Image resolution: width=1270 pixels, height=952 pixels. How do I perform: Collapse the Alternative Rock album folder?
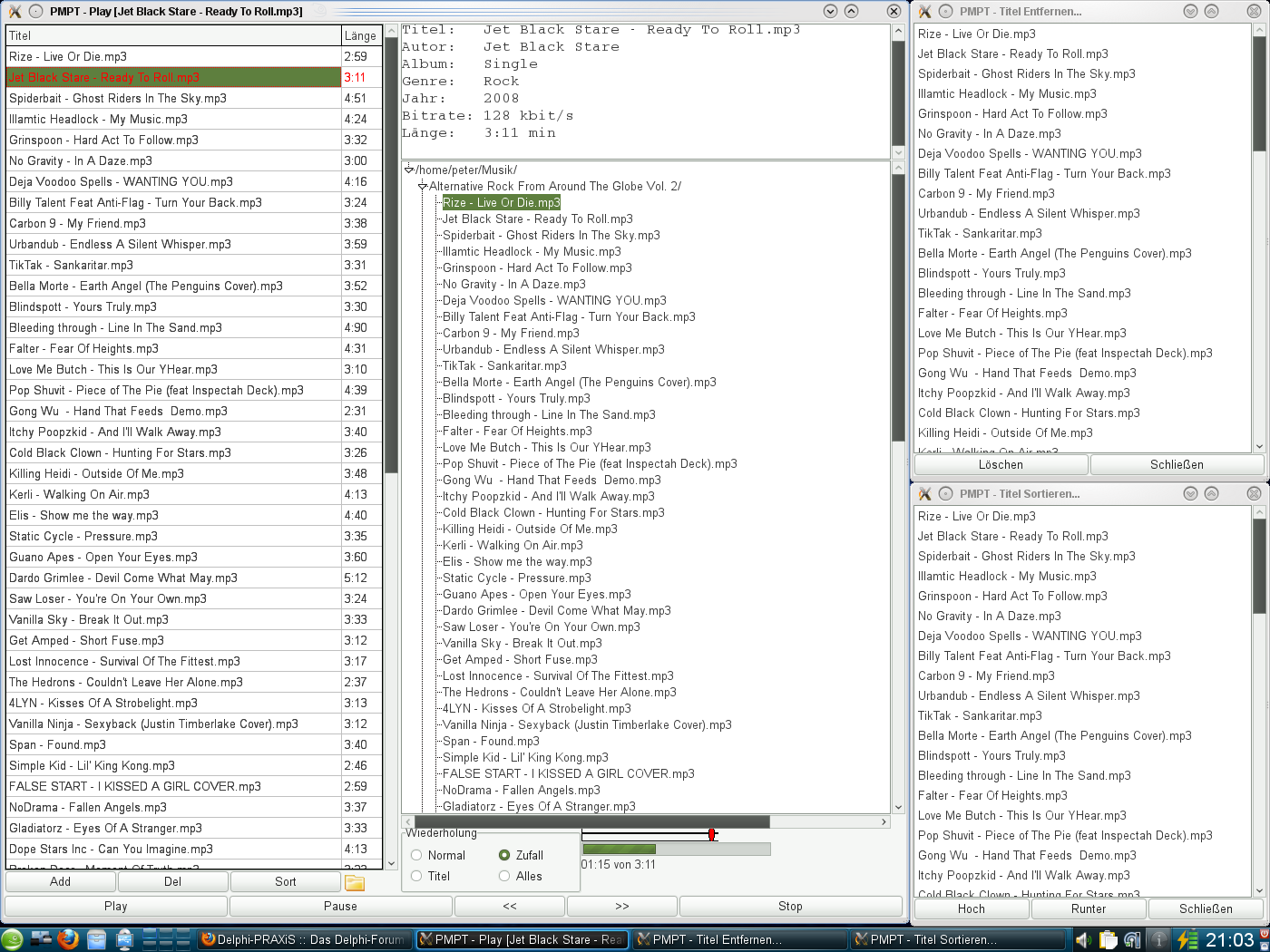[423, 186]
